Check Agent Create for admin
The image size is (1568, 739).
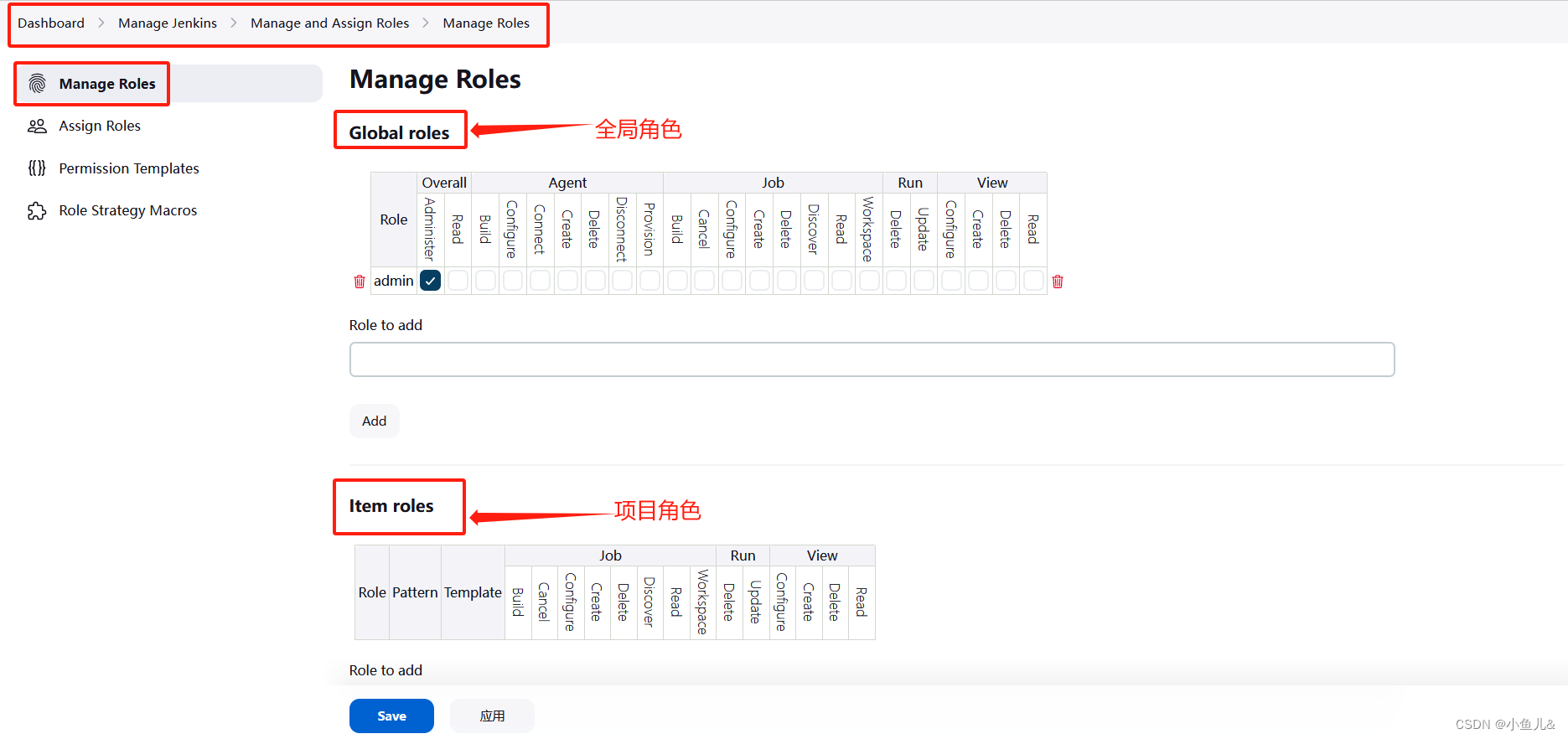click(x=567, y=281)
